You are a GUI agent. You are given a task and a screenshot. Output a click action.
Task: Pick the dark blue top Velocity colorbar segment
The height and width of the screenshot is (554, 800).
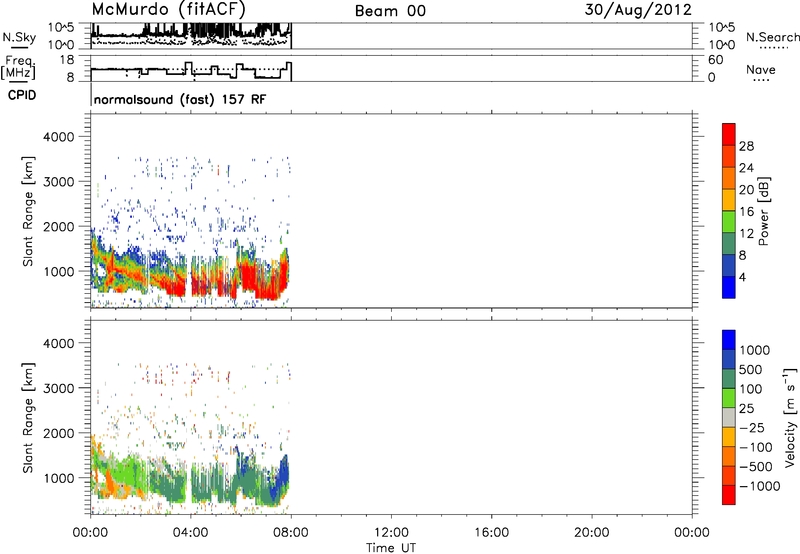[x=729, y=340]
